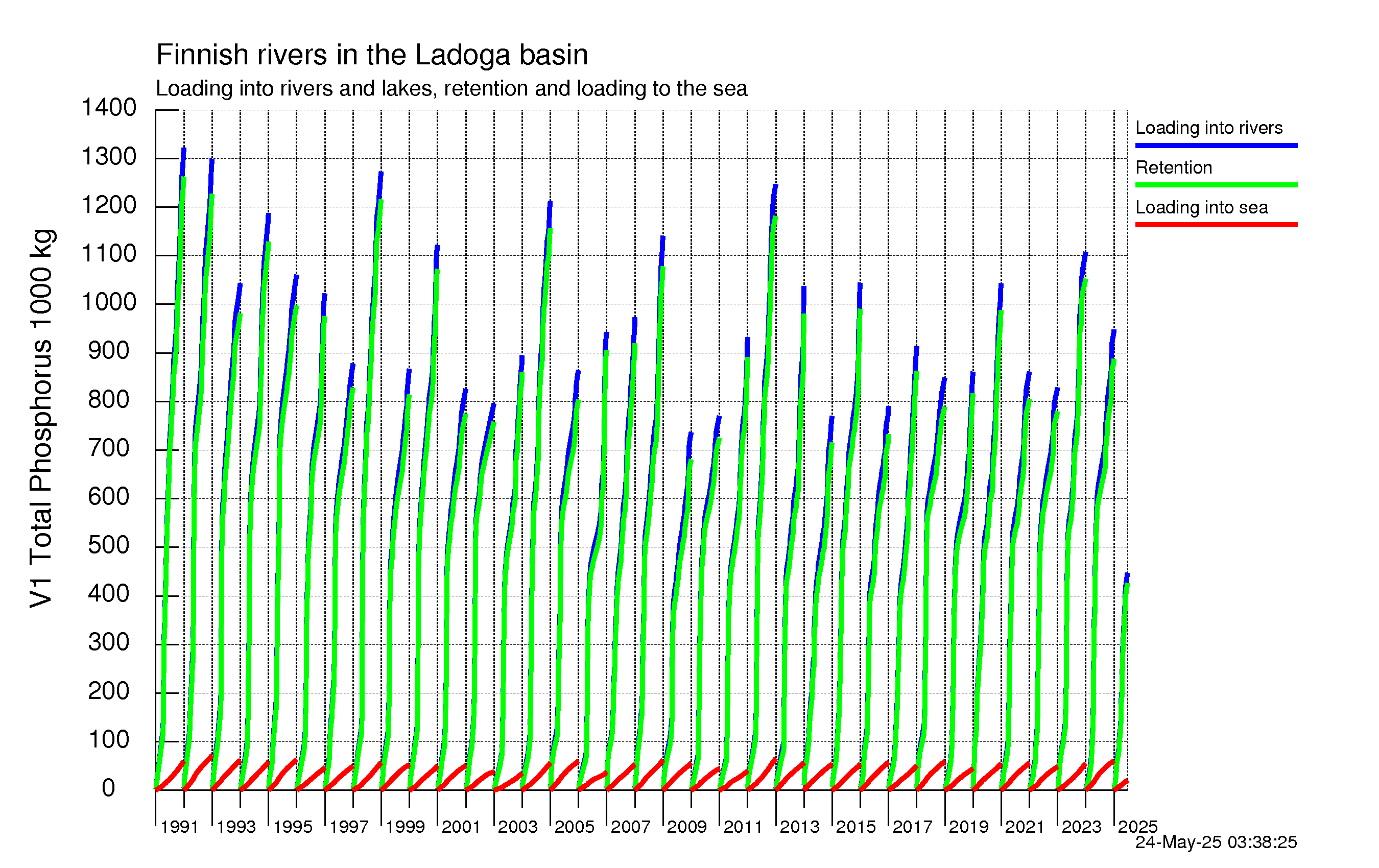Screen dimensions: 1379x868
Task: Click x-axis year label 1999
Action: [405, 827]
